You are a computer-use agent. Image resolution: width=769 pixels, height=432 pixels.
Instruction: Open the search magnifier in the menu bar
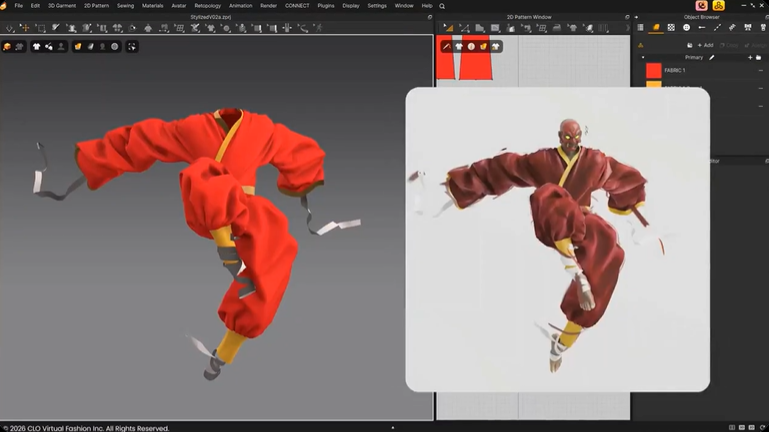click(x=442, y=6)
